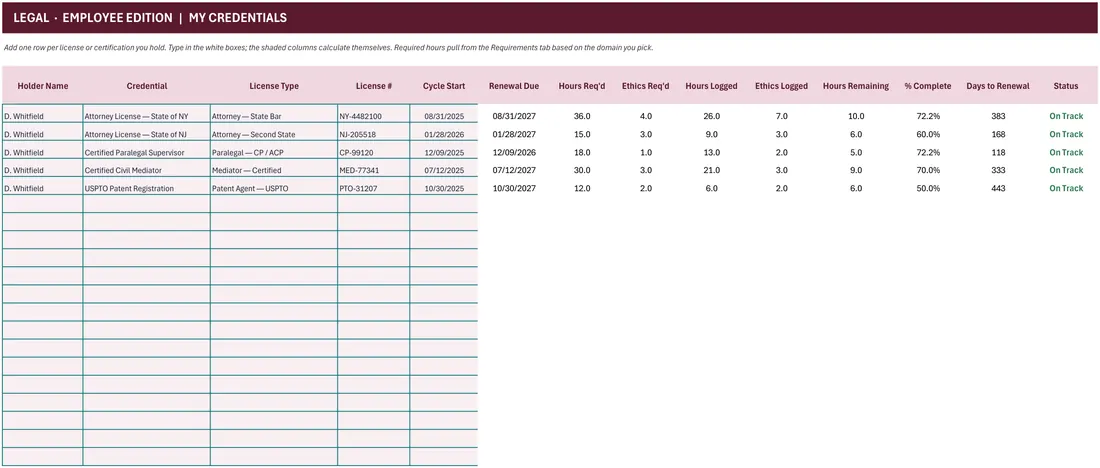The width and height of the screenshot is (1100, 468).
Task: Select the Hours Req'd column header
Action: 582,86
